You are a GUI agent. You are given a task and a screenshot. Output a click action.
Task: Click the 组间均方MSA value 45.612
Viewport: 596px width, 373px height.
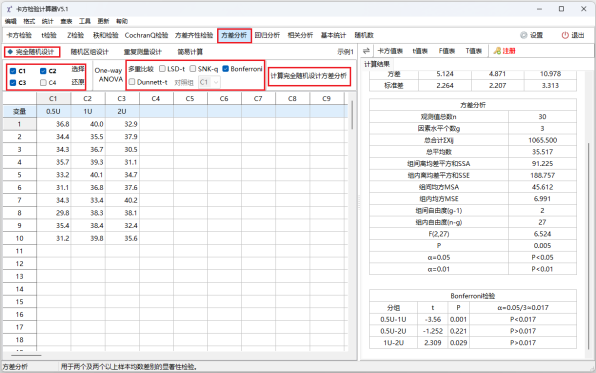(542, 187)
